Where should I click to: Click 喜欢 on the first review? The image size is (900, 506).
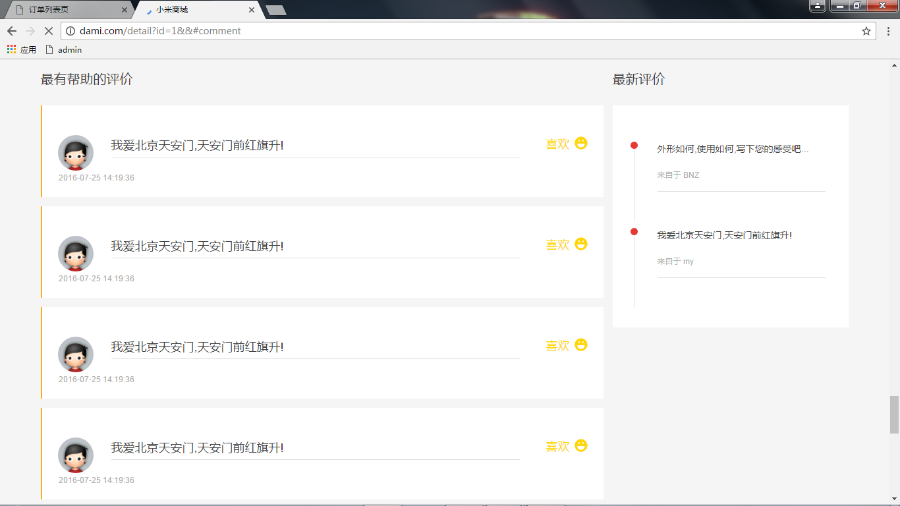pos(557,144)
